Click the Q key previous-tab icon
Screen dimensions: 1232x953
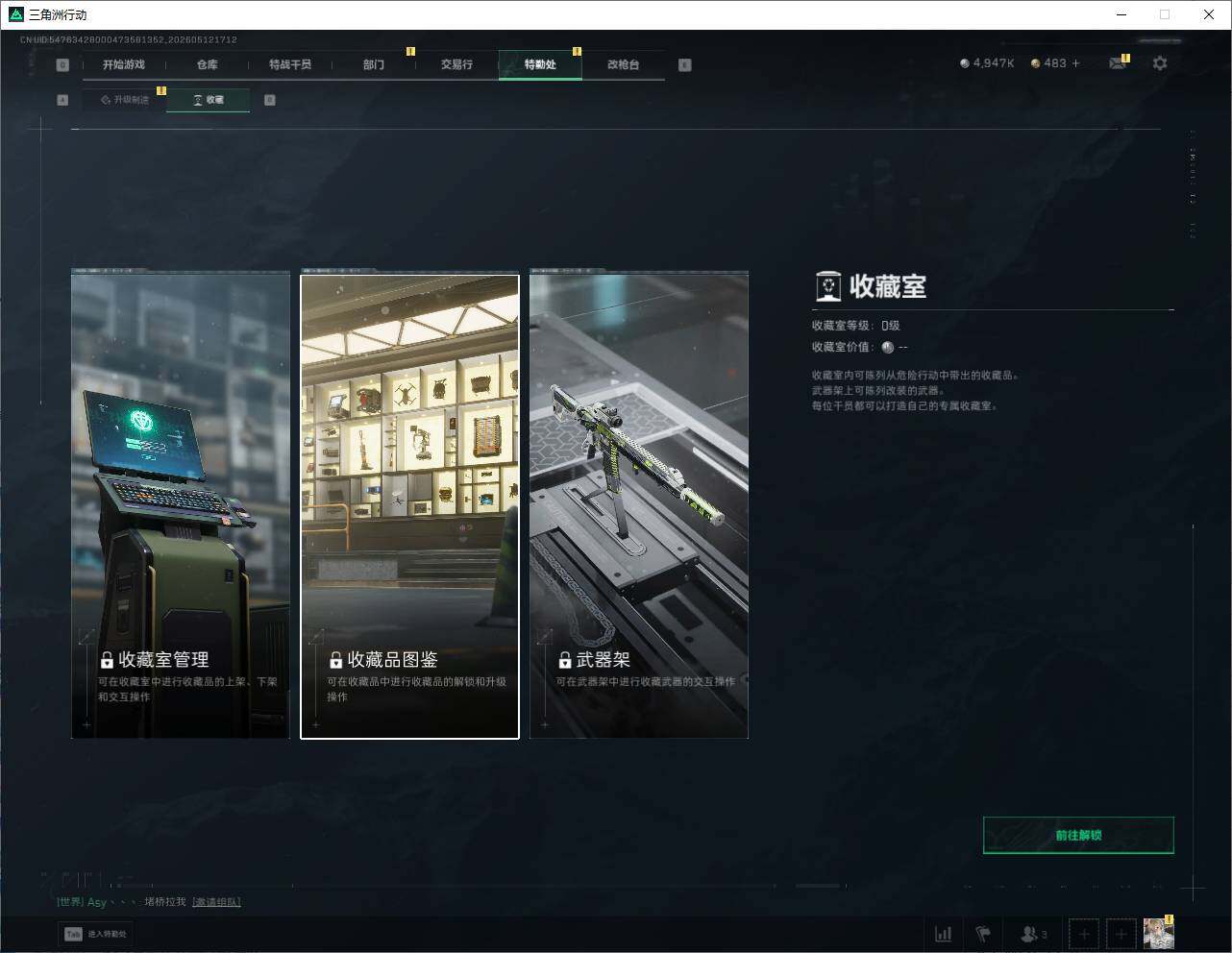pos(62,65)
